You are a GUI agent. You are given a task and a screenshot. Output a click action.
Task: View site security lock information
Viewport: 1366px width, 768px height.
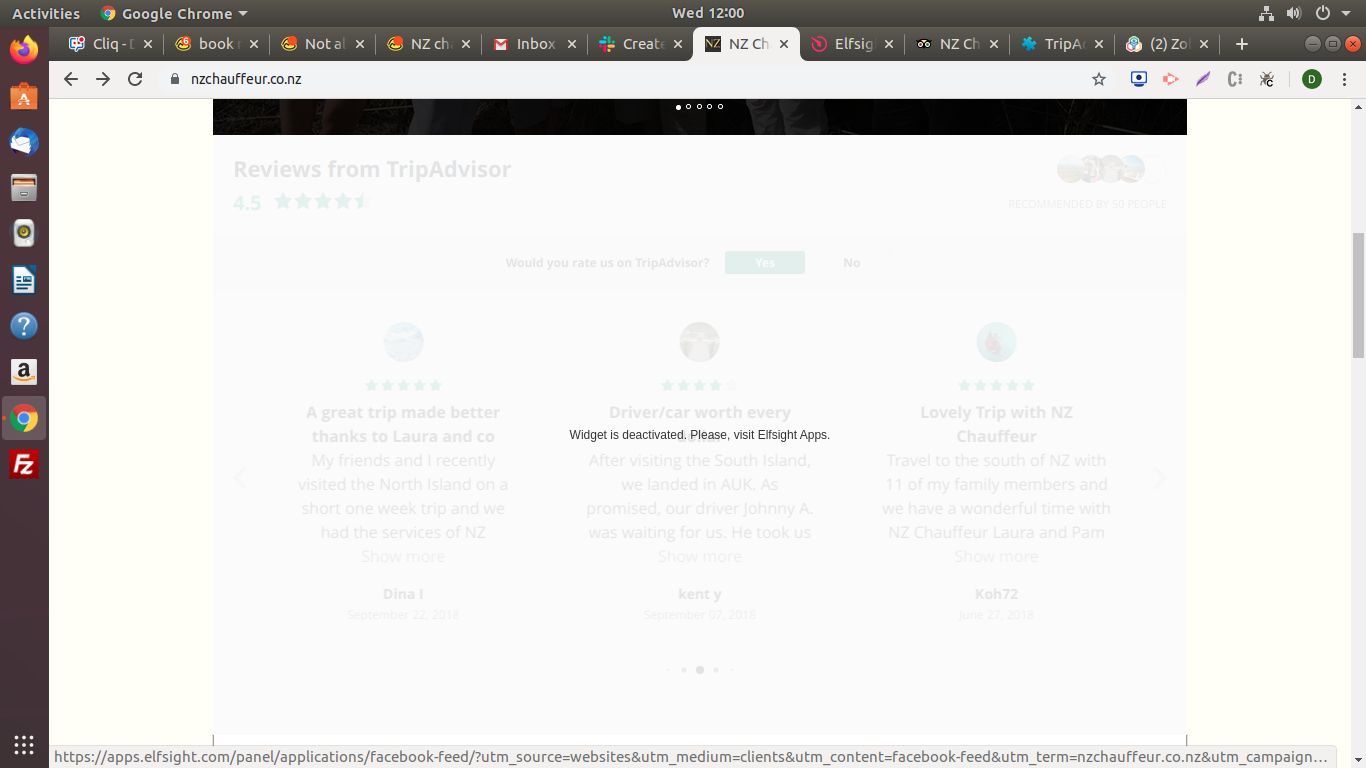click(x=174, y=79)
